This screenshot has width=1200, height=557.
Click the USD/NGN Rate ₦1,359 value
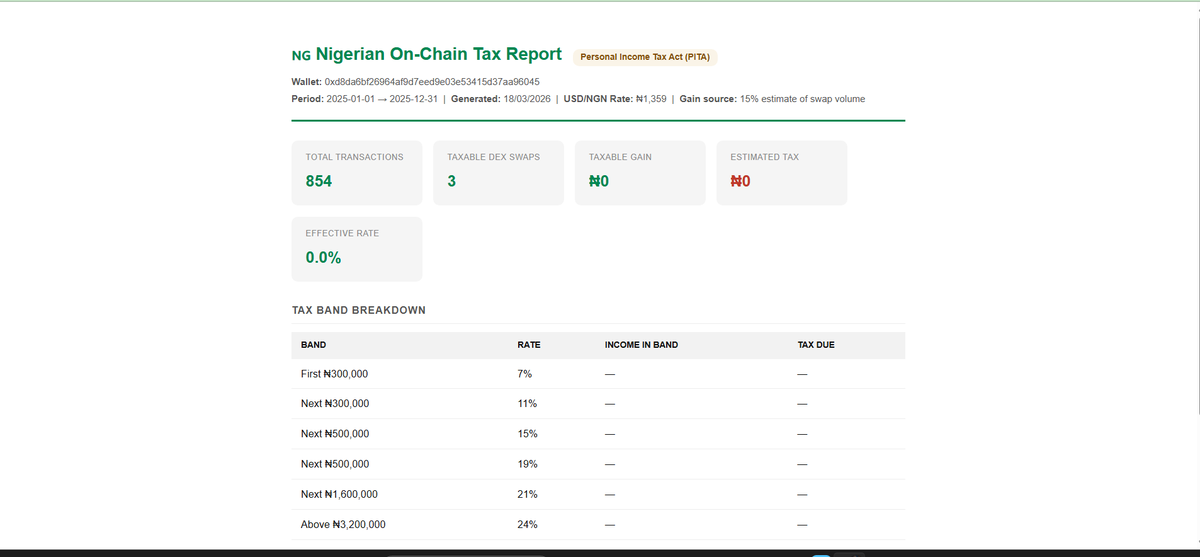pos(615,99)
